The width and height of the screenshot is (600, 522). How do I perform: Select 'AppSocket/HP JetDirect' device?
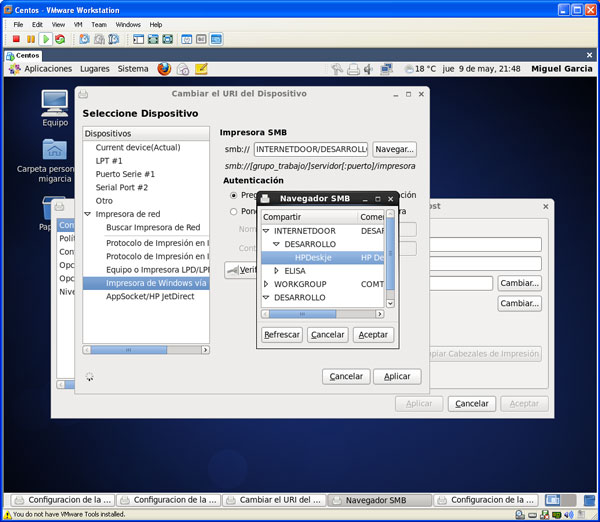pyautogui.click(x=150, y=297)
